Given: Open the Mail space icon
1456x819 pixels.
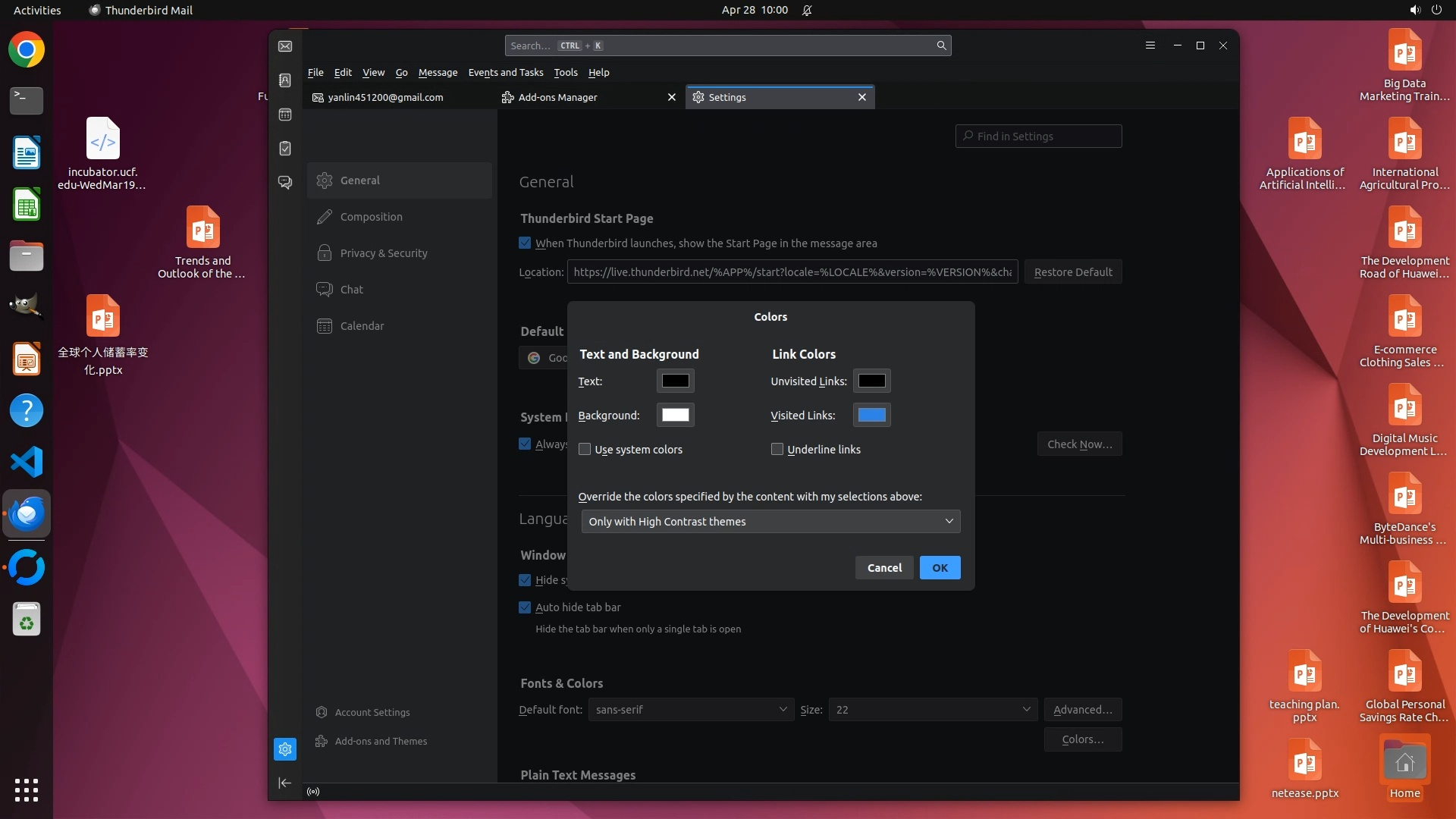Looking at the screenshot, I should pyautogui.click(x=285, y=46).
